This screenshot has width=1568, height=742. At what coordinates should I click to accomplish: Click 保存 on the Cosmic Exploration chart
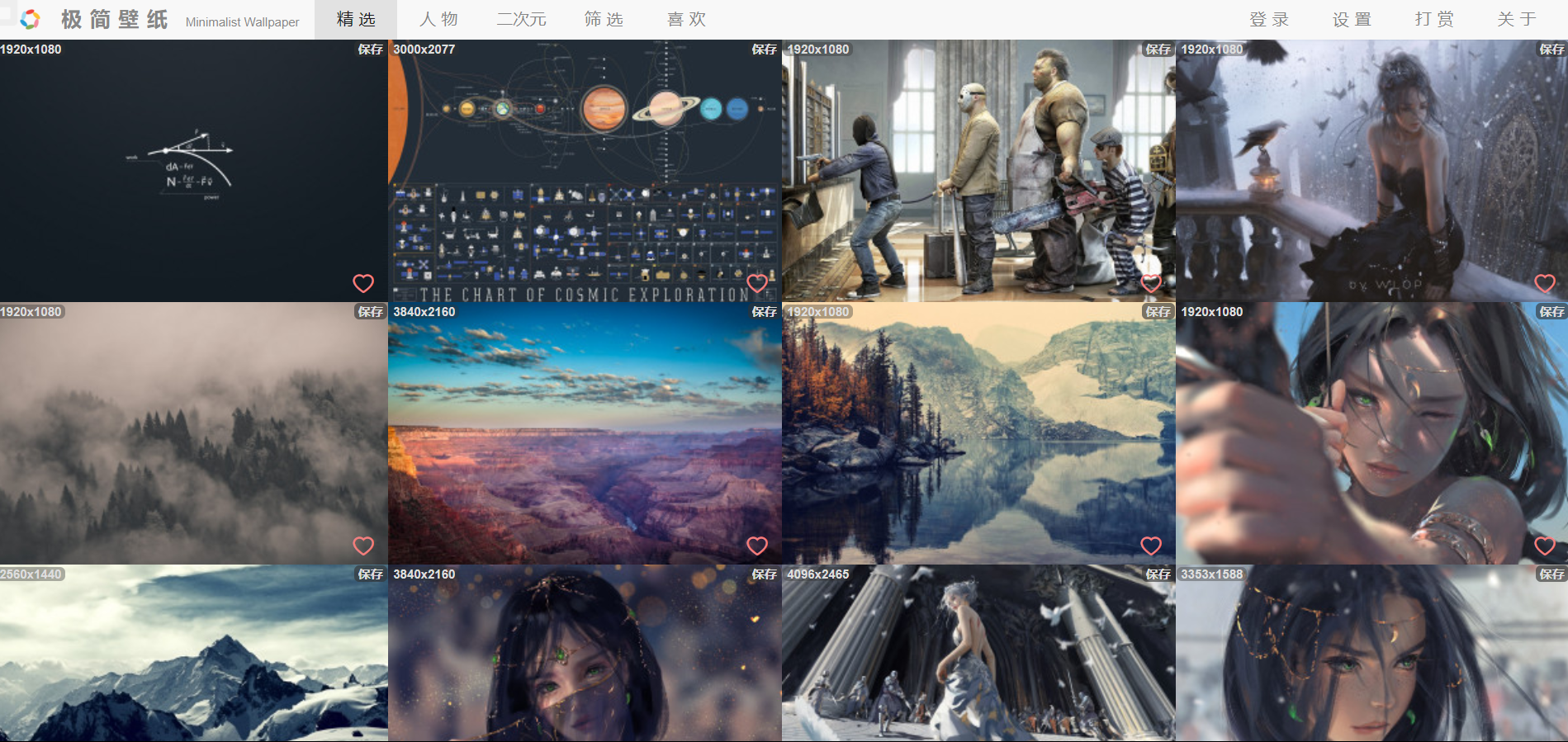click(x=765, y=50)
